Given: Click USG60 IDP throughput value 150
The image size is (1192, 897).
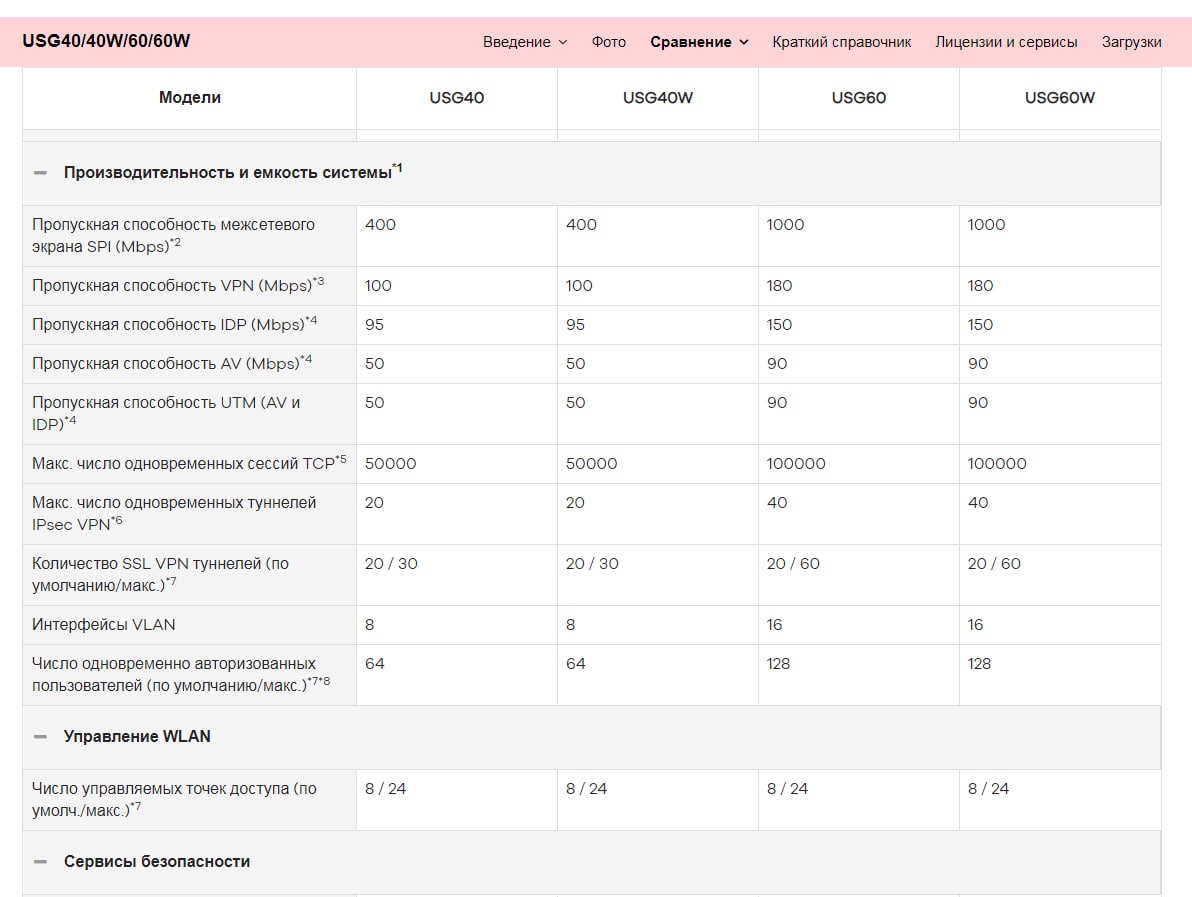Looking at the screenshot, I should pos(779,324).
